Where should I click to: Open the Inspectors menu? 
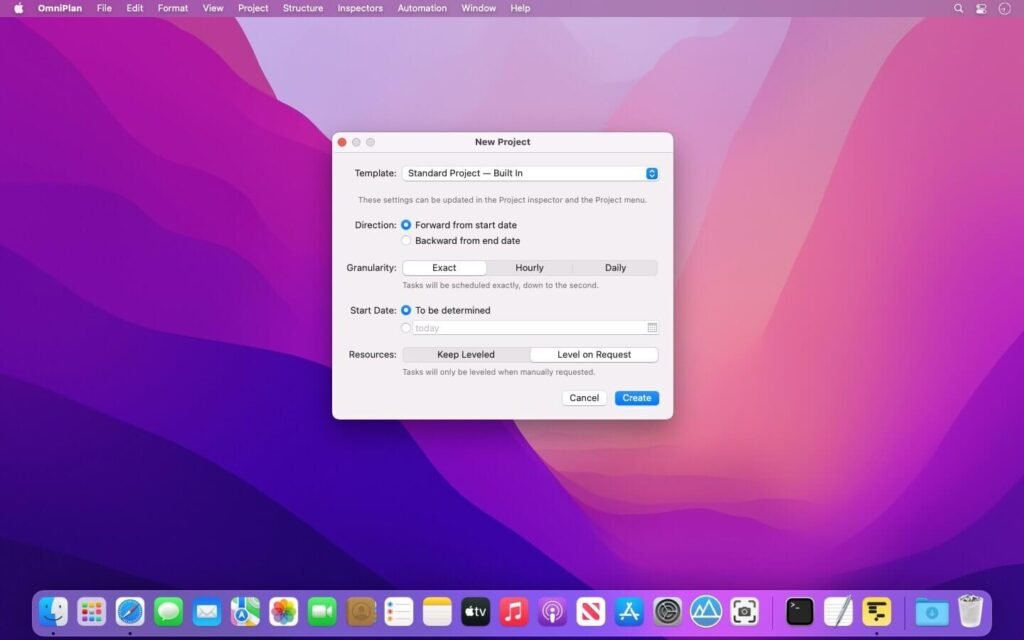[359, 8]
